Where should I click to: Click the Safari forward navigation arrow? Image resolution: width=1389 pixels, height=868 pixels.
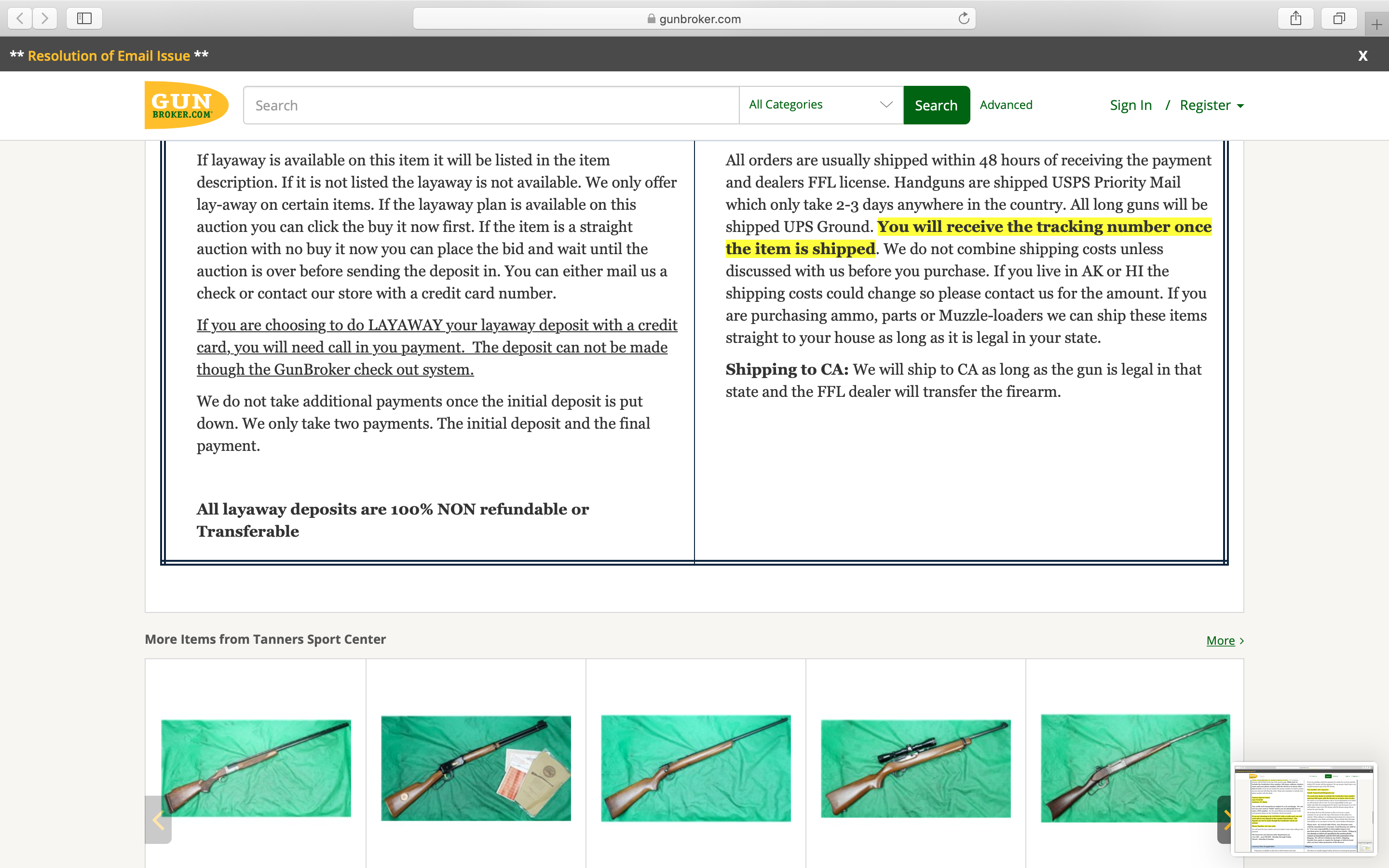(45, 18)
